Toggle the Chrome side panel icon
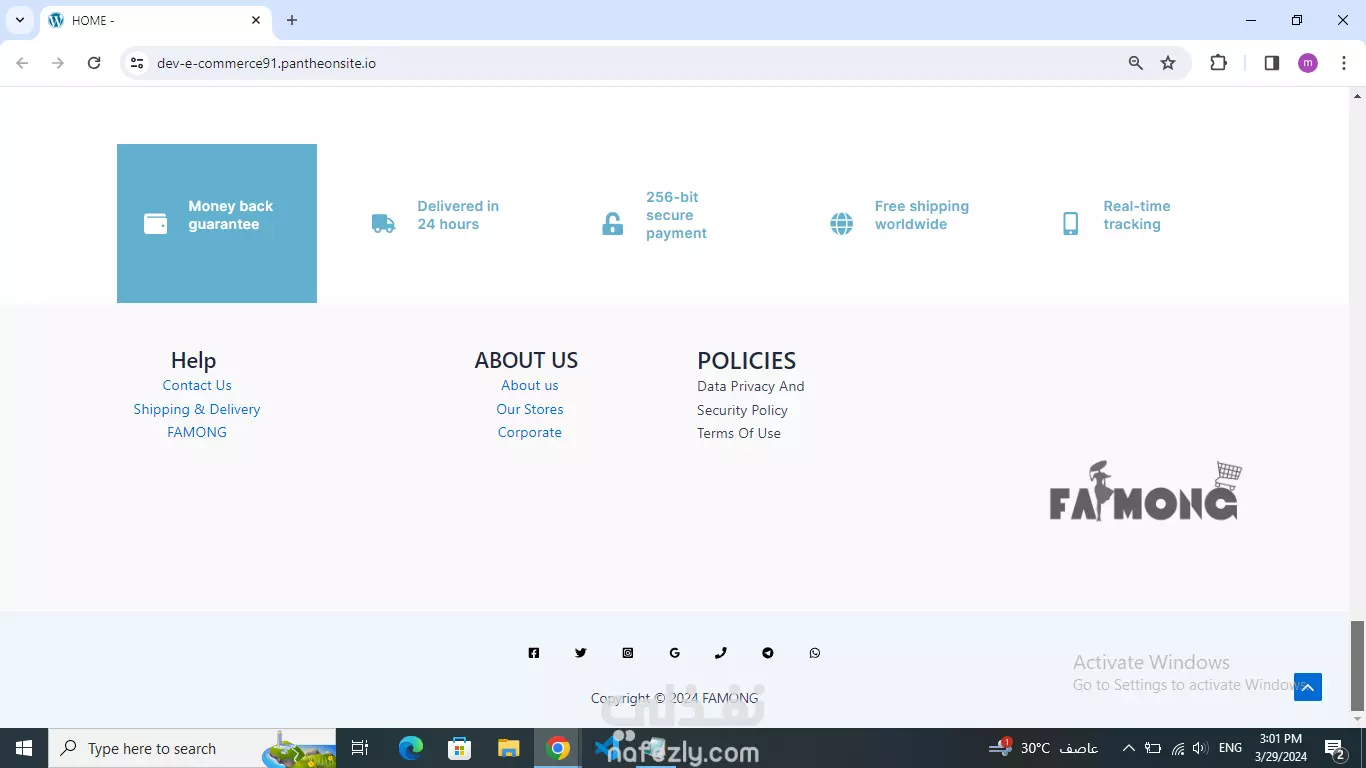 pyautogui.click(x=1272, y=63)
